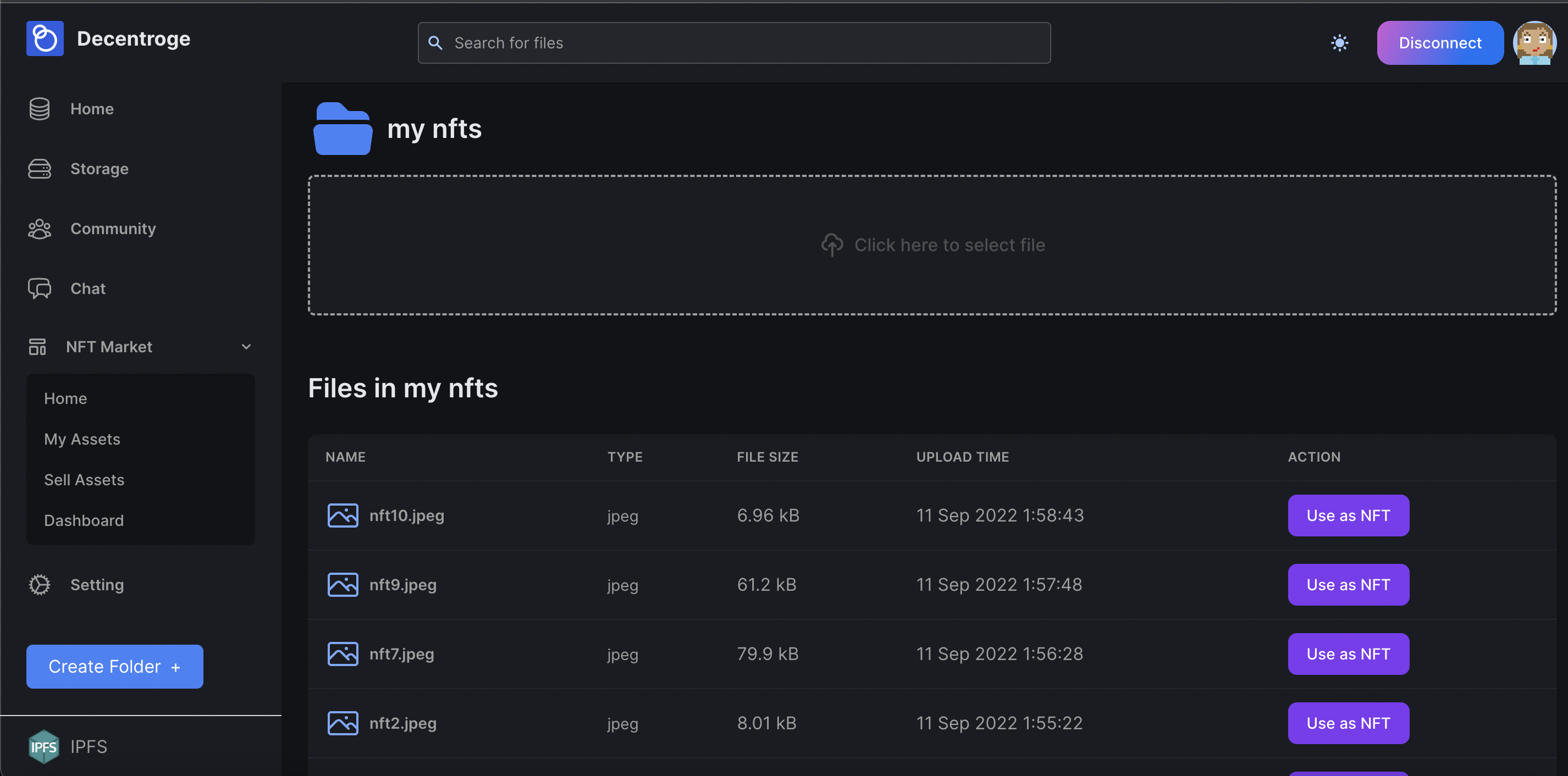Click the user avatar picture
Image resolution: width=1568 pixels, height=776 pixels.
[1534, 43]
